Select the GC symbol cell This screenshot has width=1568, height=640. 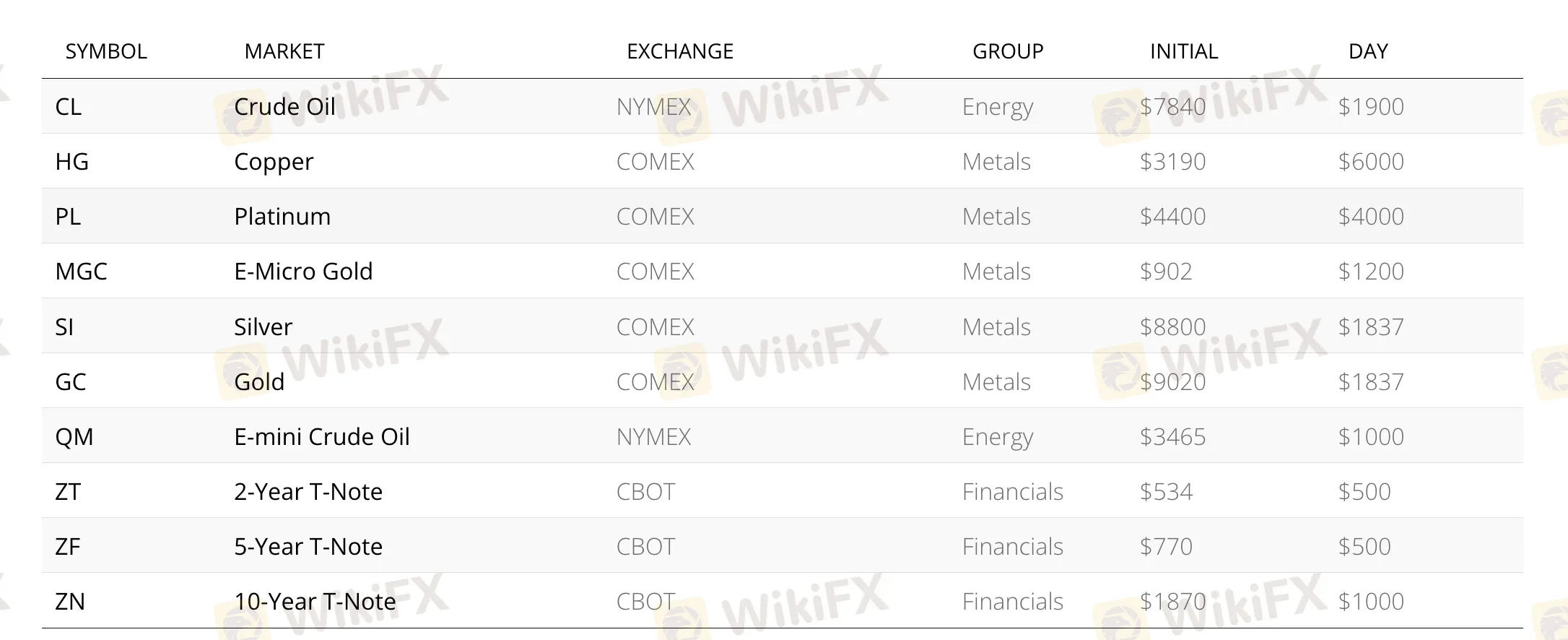pyautogui.click(x=71, y=382)
